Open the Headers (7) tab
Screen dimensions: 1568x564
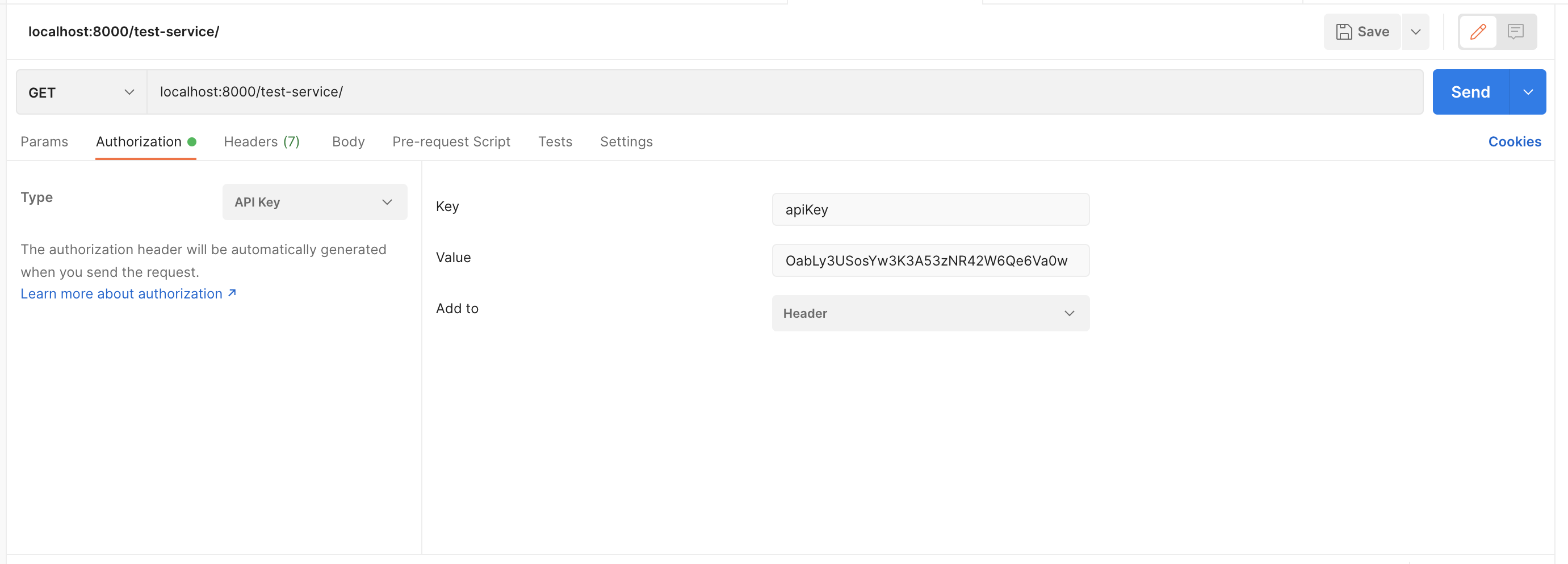pos(262,142)
